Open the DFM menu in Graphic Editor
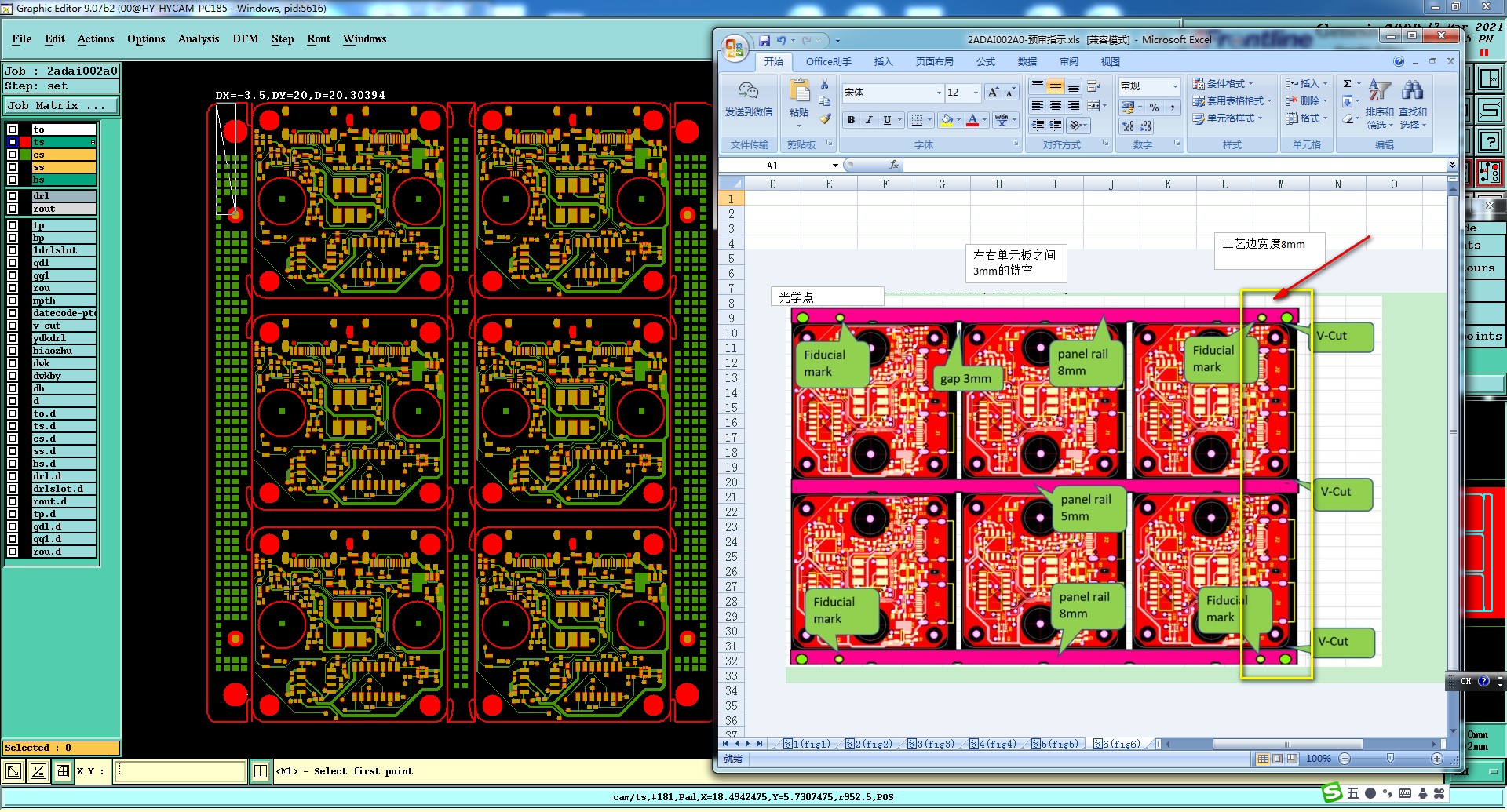The width and height of the screenshot is (1507, 812). pos(245,38)
